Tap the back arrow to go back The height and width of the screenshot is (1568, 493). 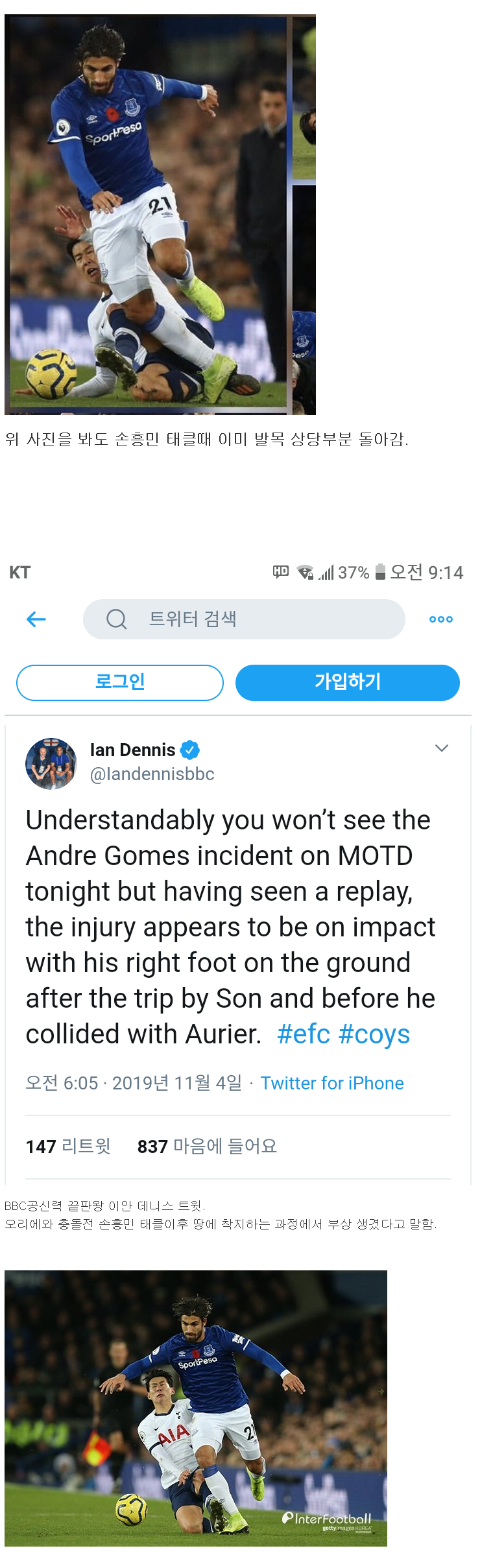click(37, 619)
